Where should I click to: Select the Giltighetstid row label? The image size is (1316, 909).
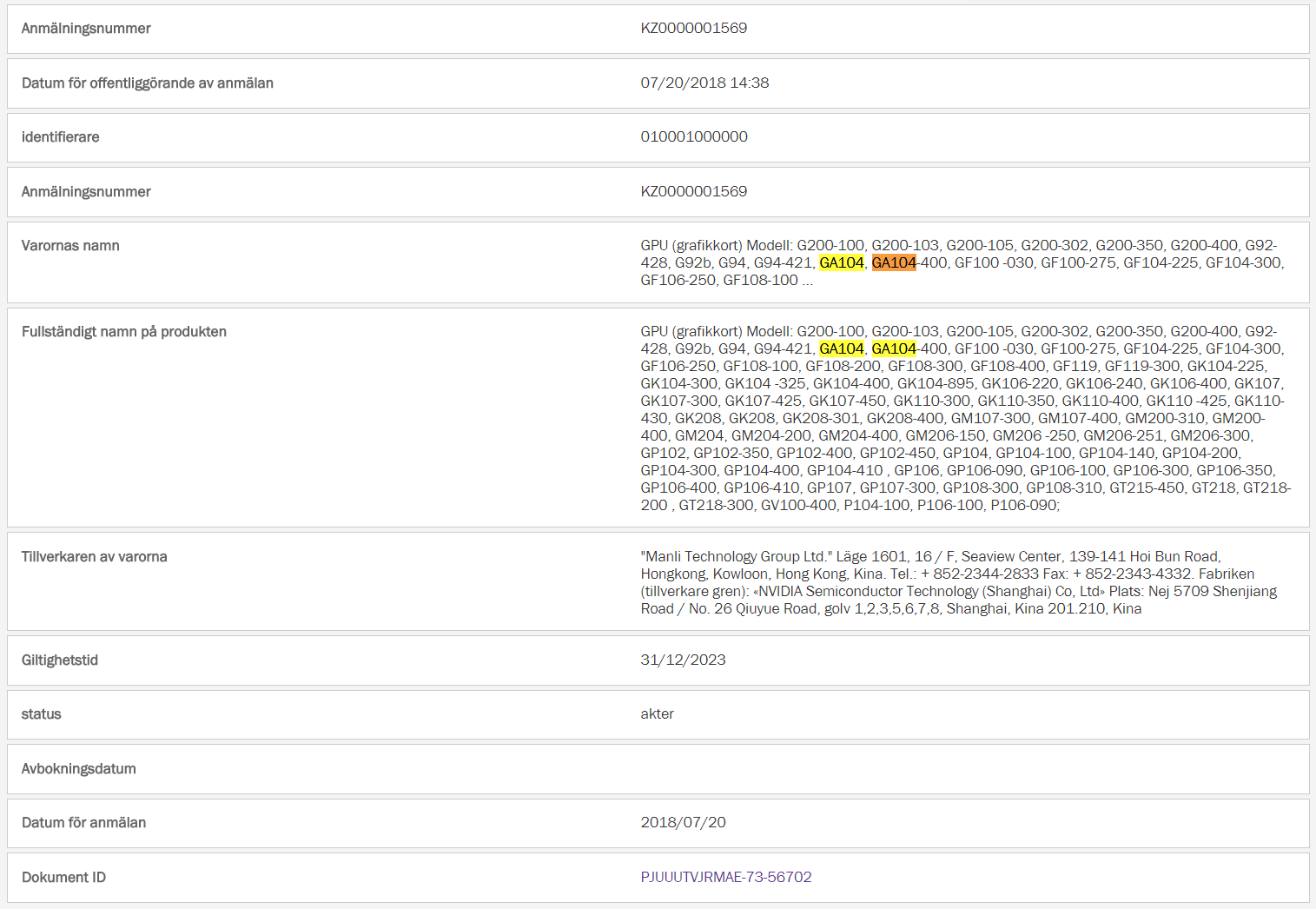coord(60,660)
